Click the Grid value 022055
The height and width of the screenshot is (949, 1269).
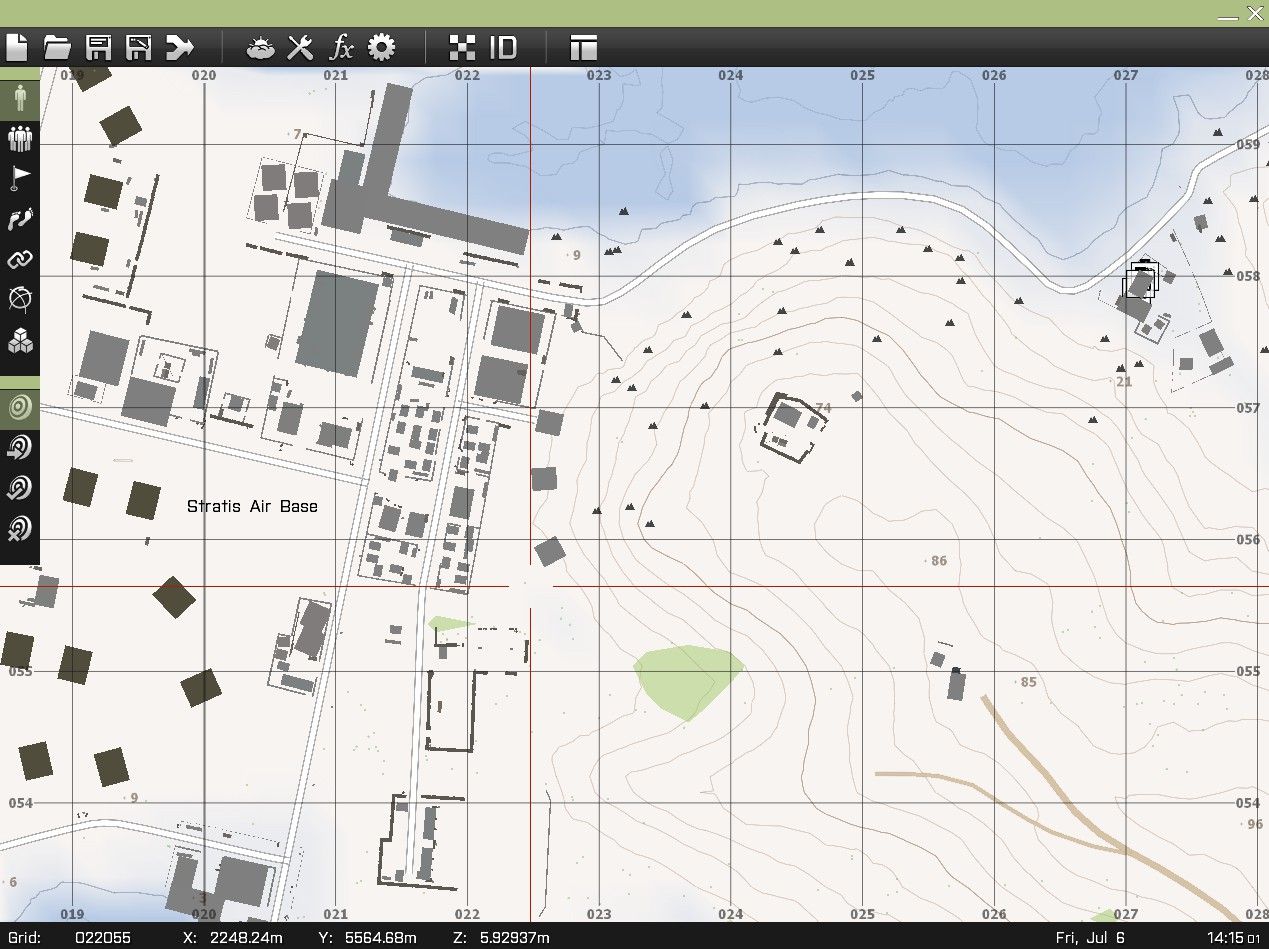tap(101, 938)
